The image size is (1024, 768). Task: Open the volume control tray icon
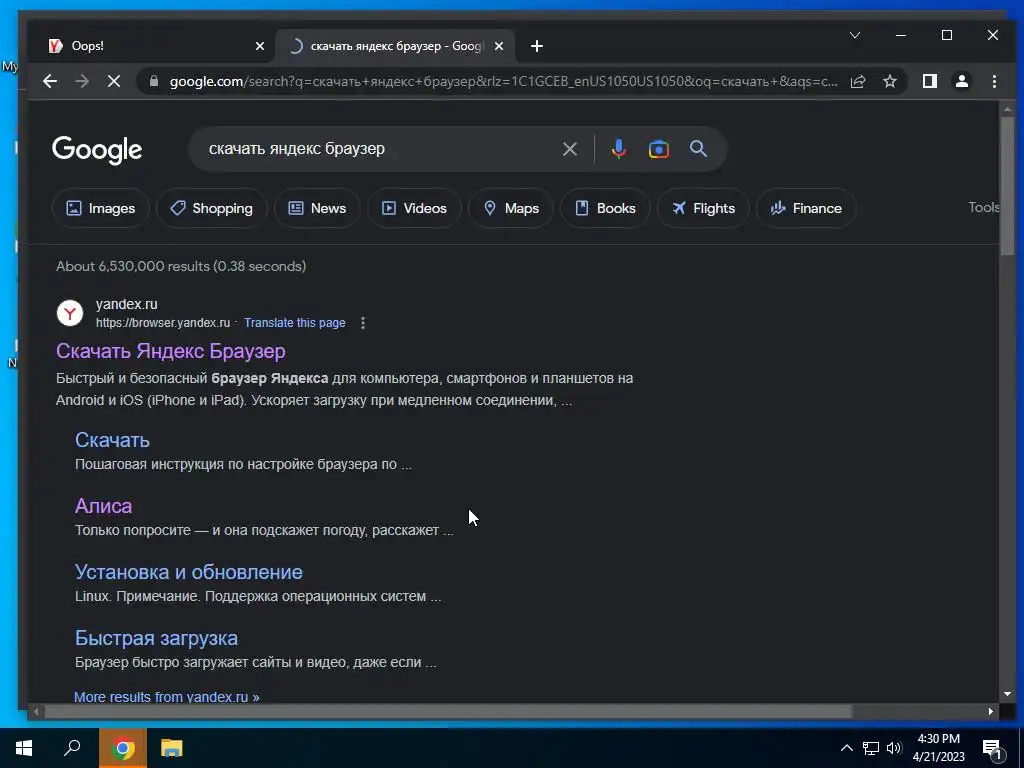pos(894,748)
